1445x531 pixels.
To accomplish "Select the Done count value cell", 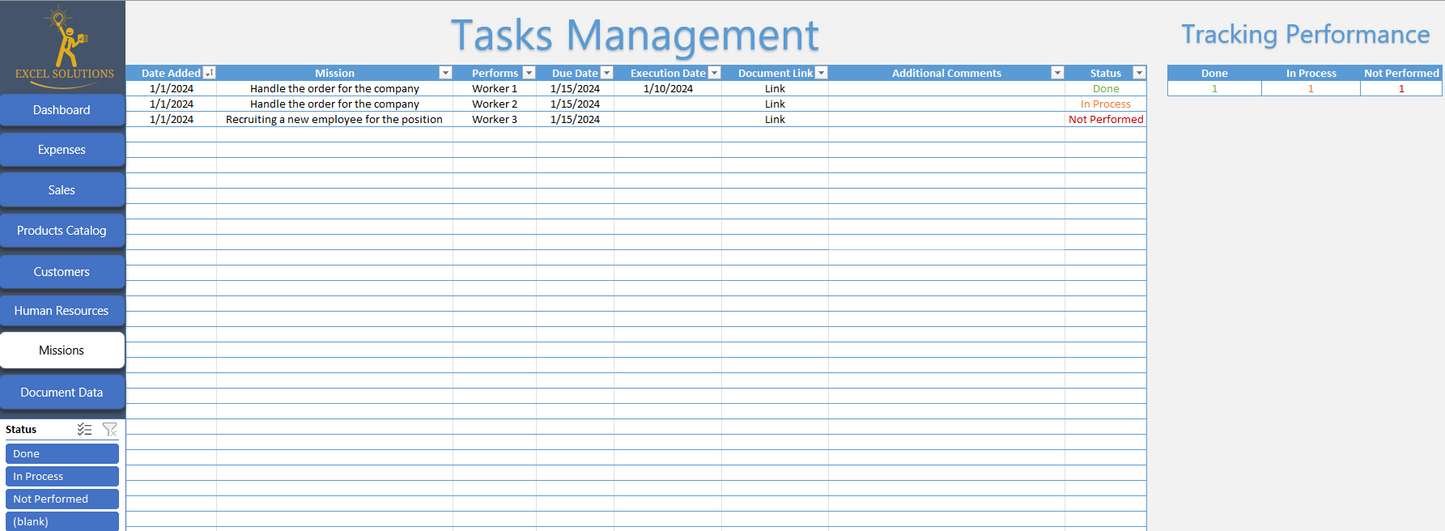I will click(x=1214, y=89).
